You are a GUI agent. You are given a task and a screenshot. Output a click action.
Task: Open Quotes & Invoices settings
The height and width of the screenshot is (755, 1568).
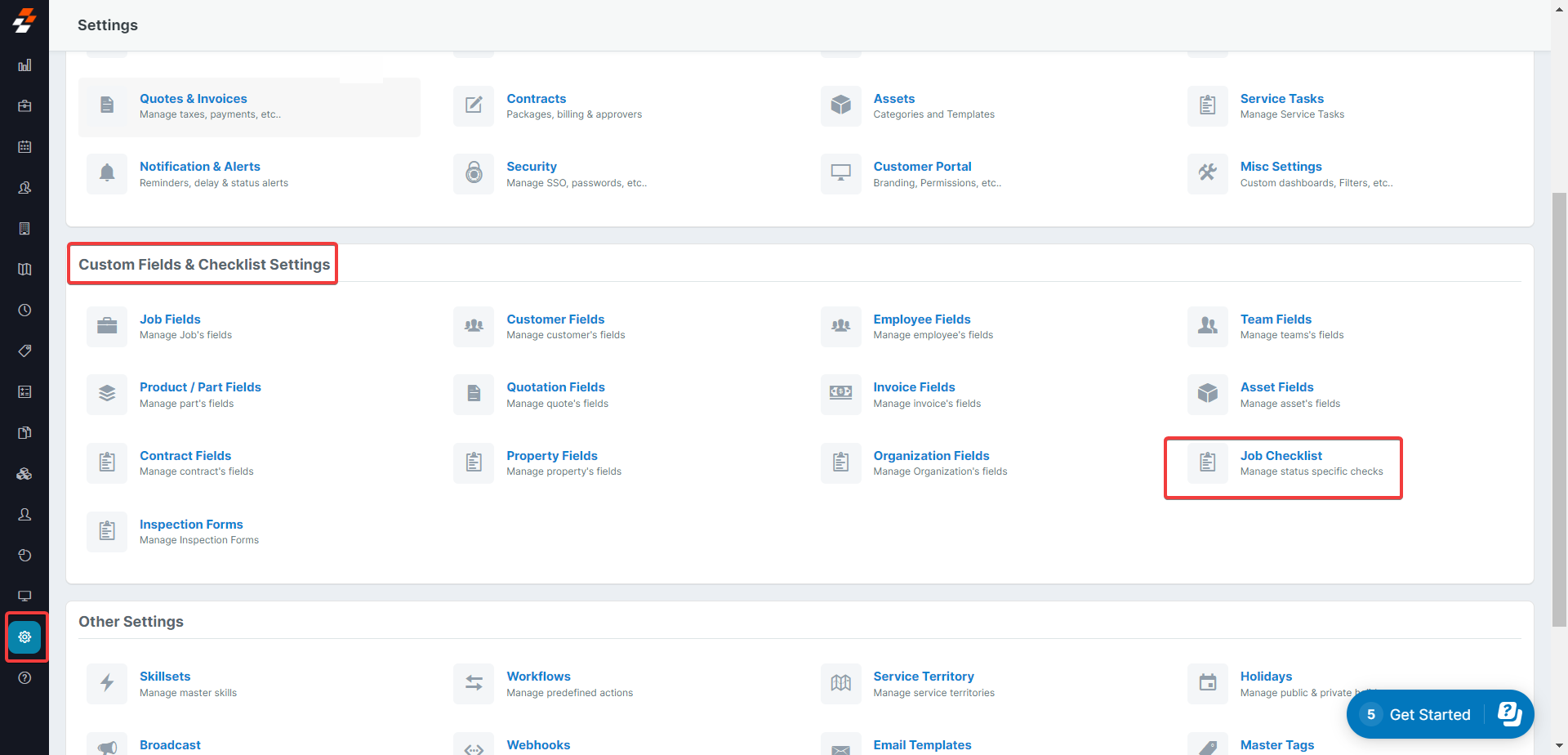[x=193, y=99]
